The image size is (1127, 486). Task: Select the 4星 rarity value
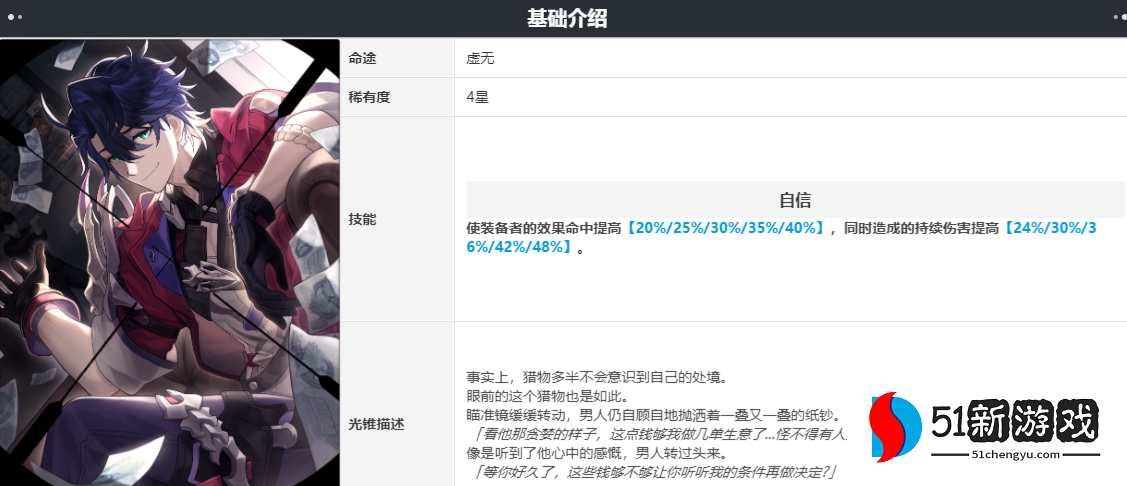[477, 98]
